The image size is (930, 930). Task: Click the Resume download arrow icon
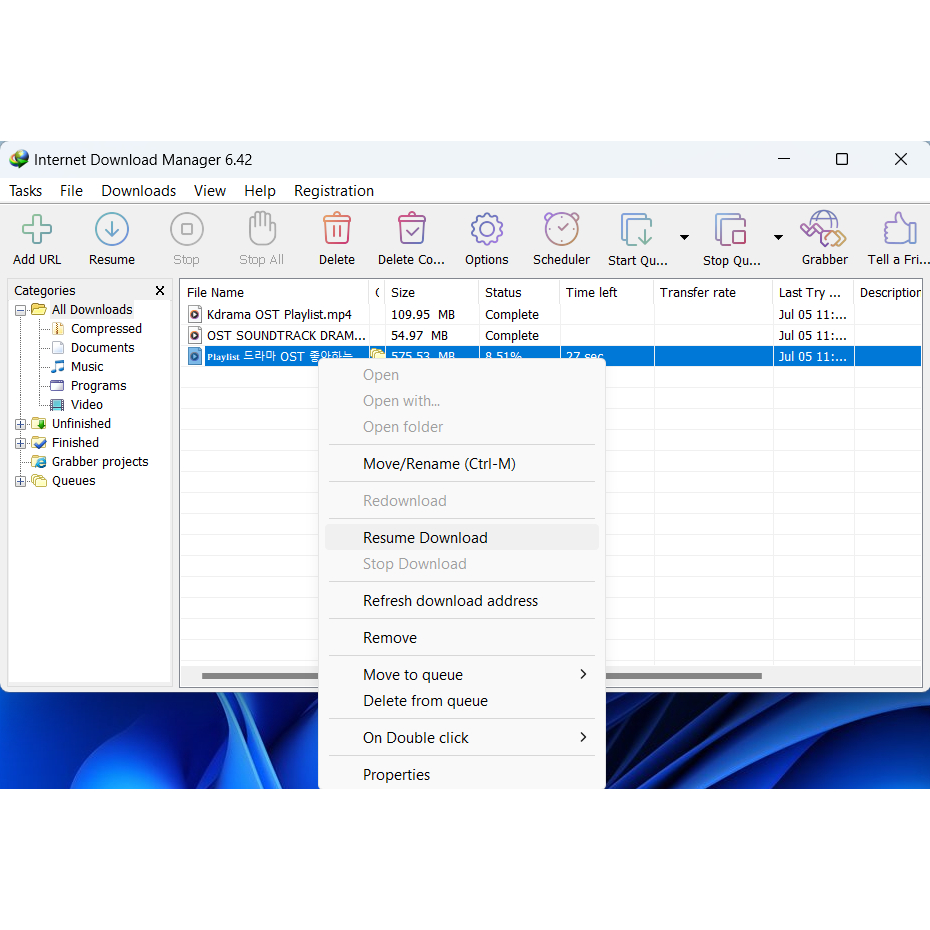(x=112, y=230)
